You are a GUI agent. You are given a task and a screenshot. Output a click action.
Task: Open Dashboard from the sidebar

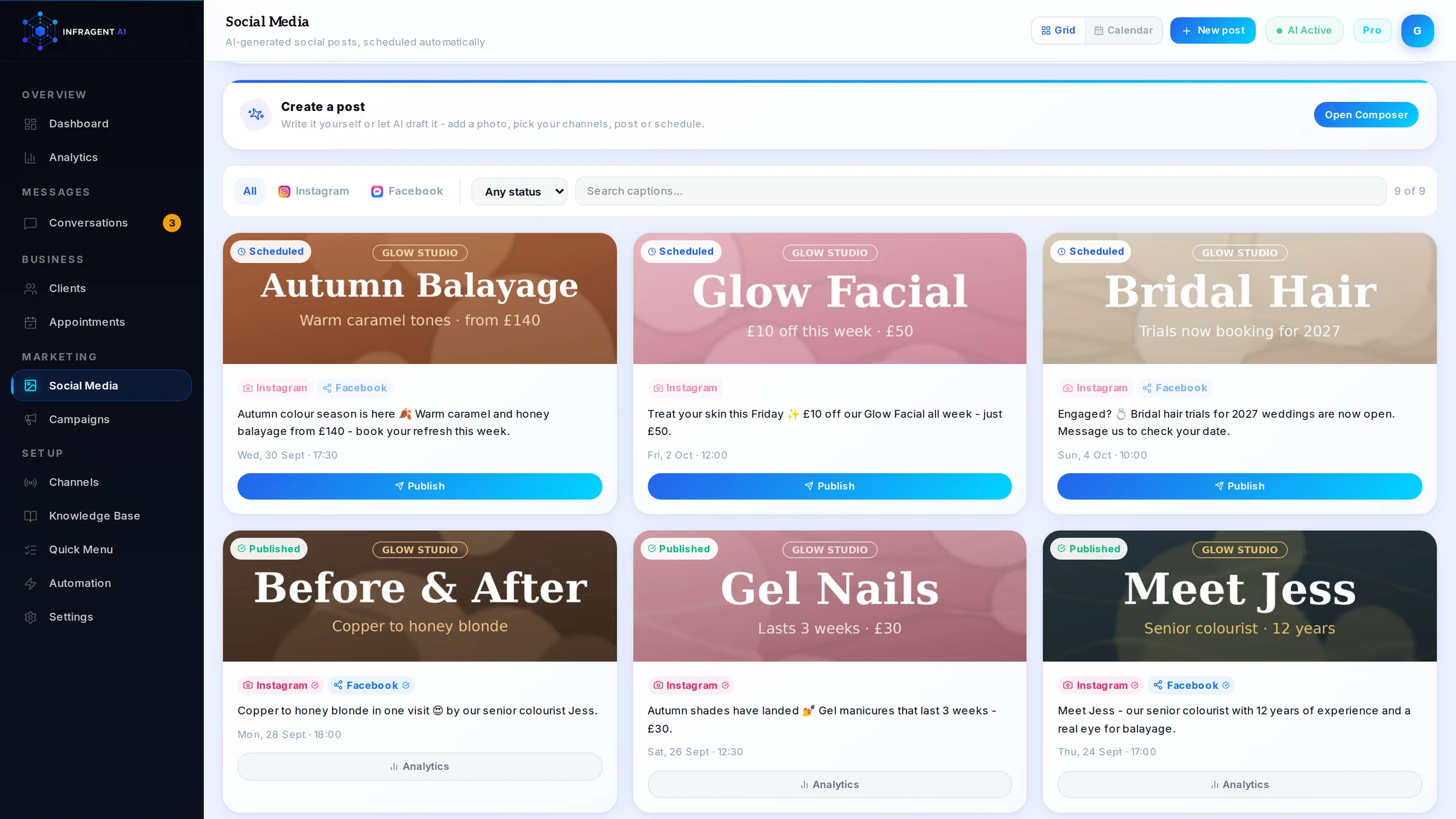click(101, 124)
